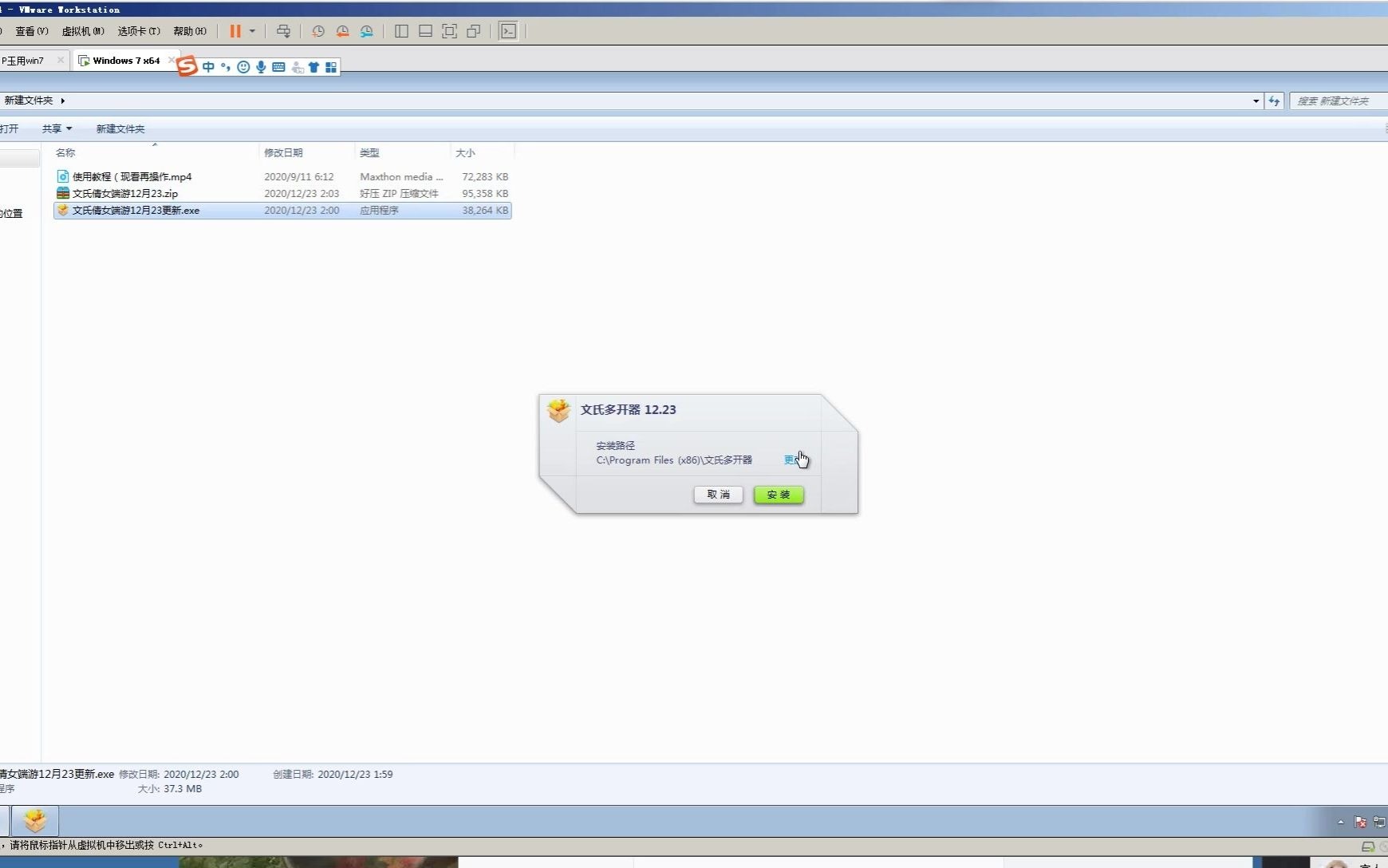Revert the VM to its snapshot
The height and width of the screenshot is (868, 1388).
pos(342,31)
